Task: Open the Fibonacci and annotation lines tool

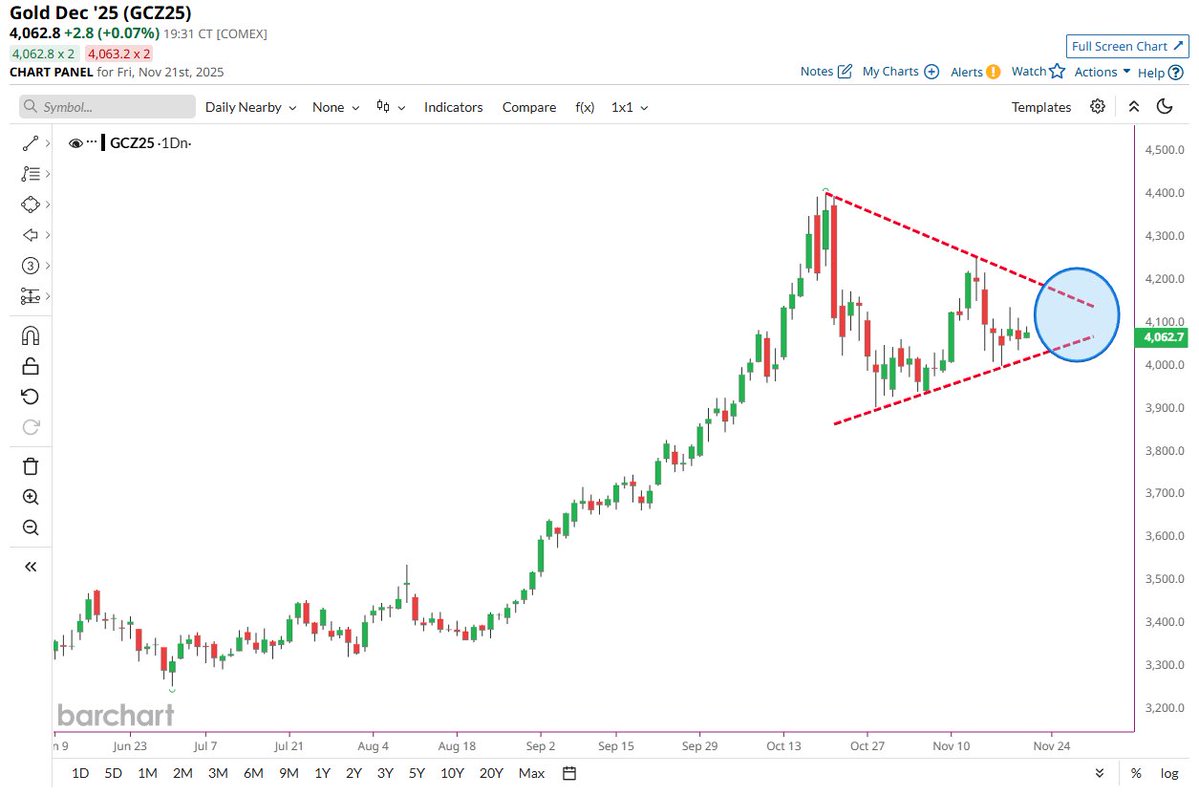Action: pyautogui.click(x=31, y=174)
